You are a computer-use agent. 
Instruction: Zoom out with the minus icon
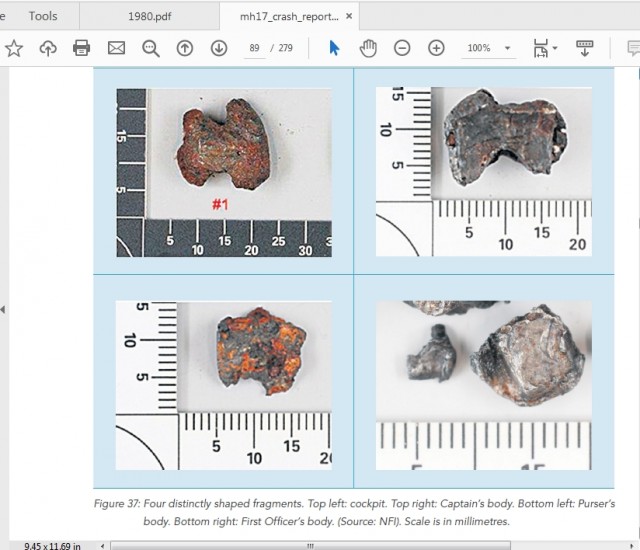coord(402,48)
